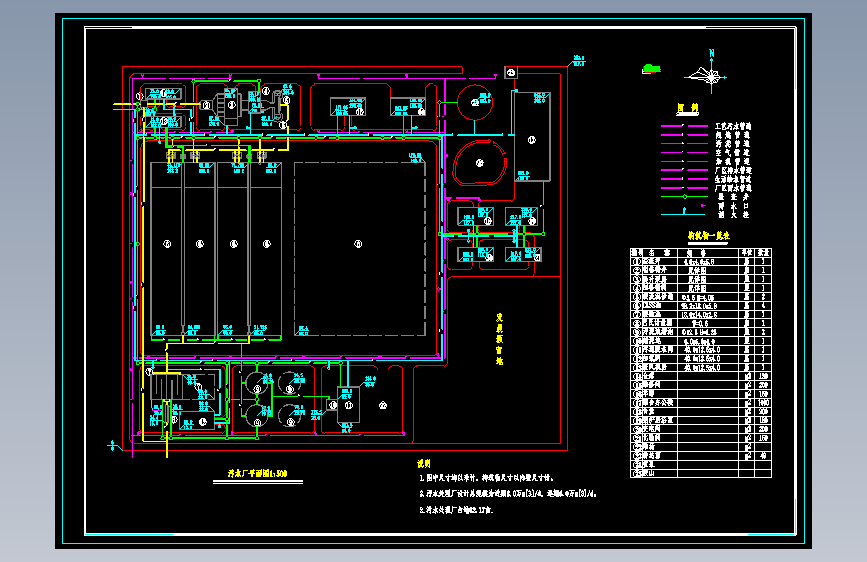Select the small numbered box at the plan's top edge
Image resolution: width=867 pixels, height=562 pixels.
coord(511,72)
